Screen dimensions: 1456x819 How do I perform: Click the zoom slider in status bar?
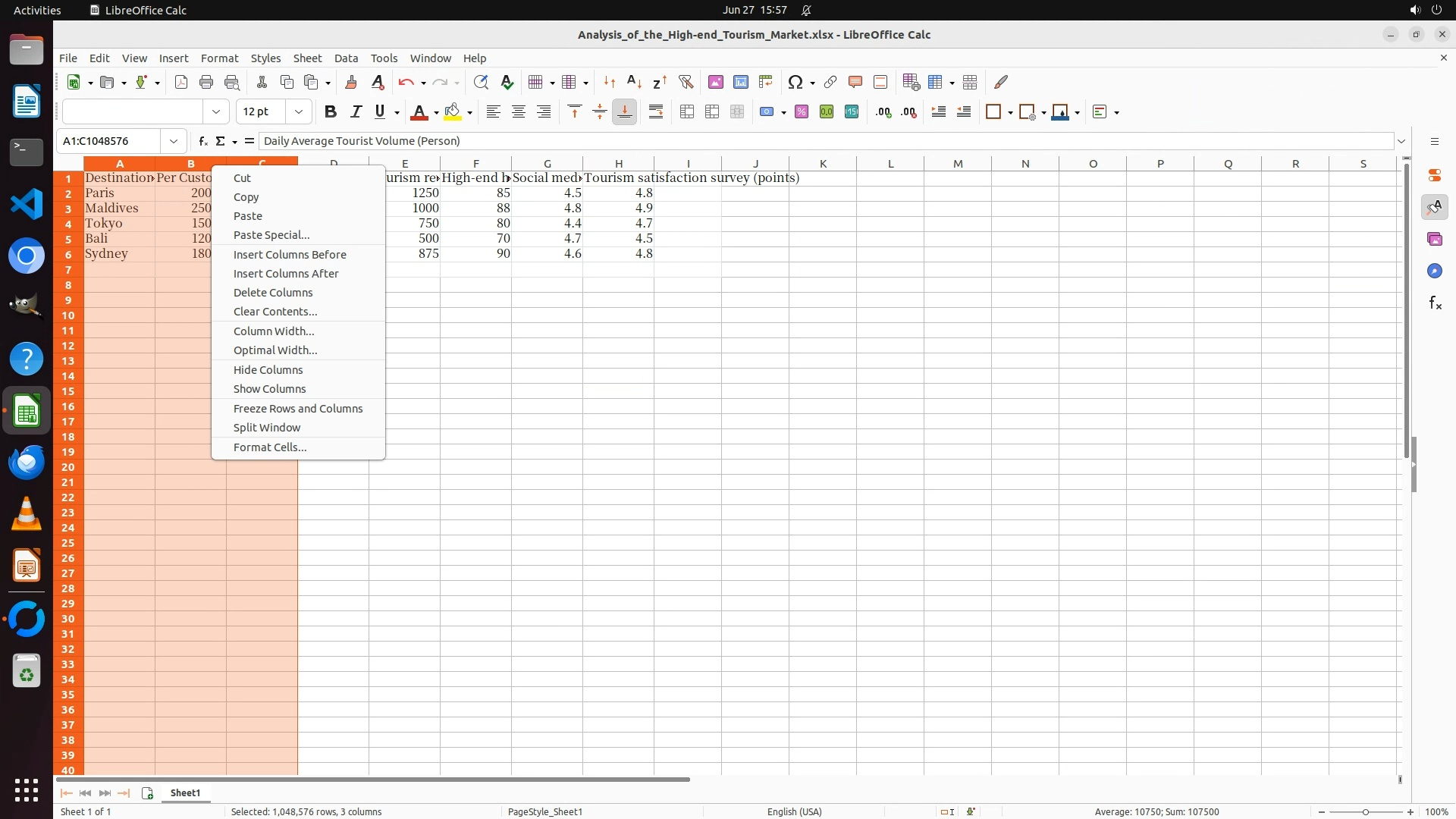click(x=1365, y=811)
